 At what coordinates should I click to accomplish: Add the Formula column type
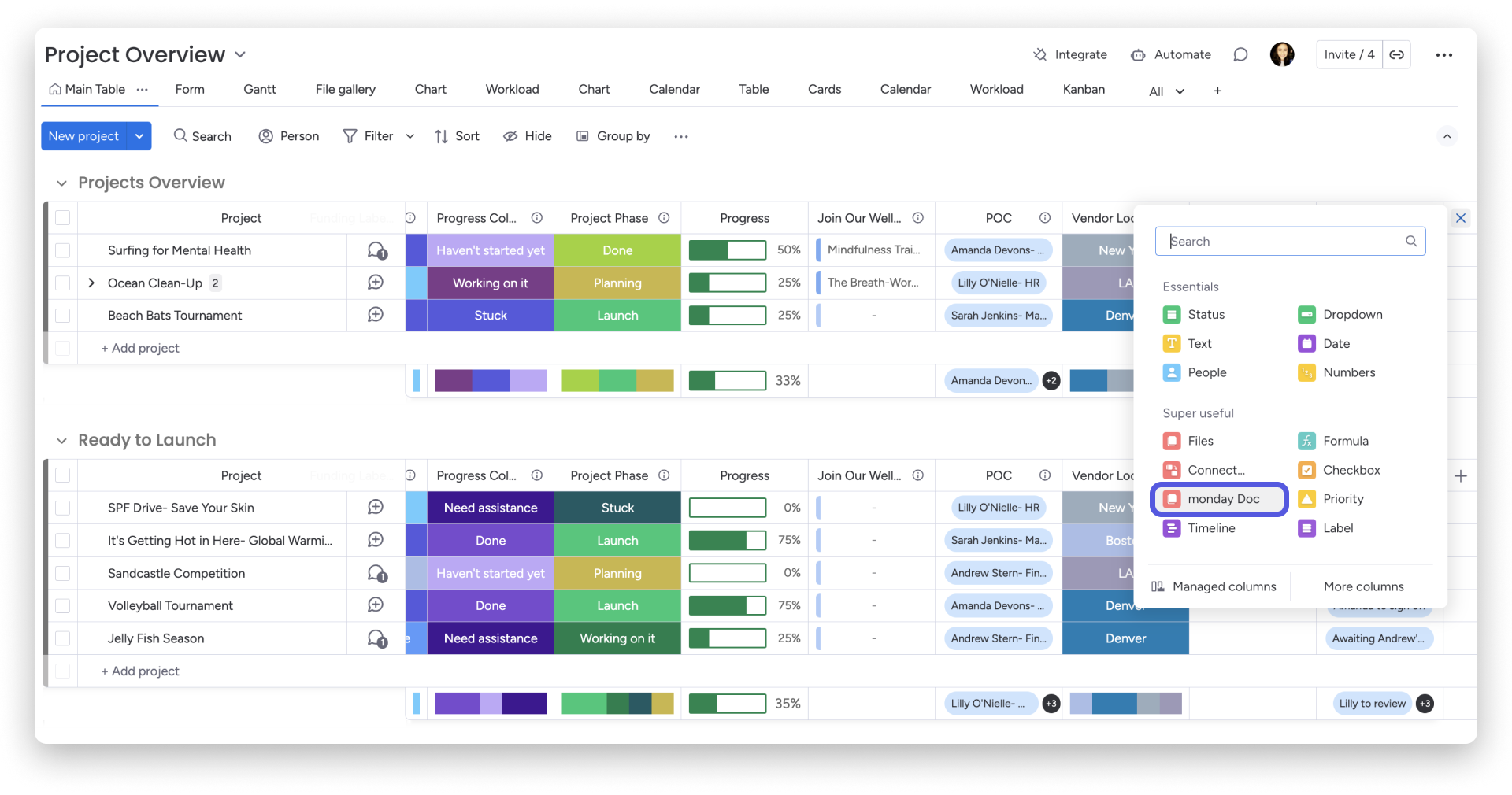coord(1333,441)
